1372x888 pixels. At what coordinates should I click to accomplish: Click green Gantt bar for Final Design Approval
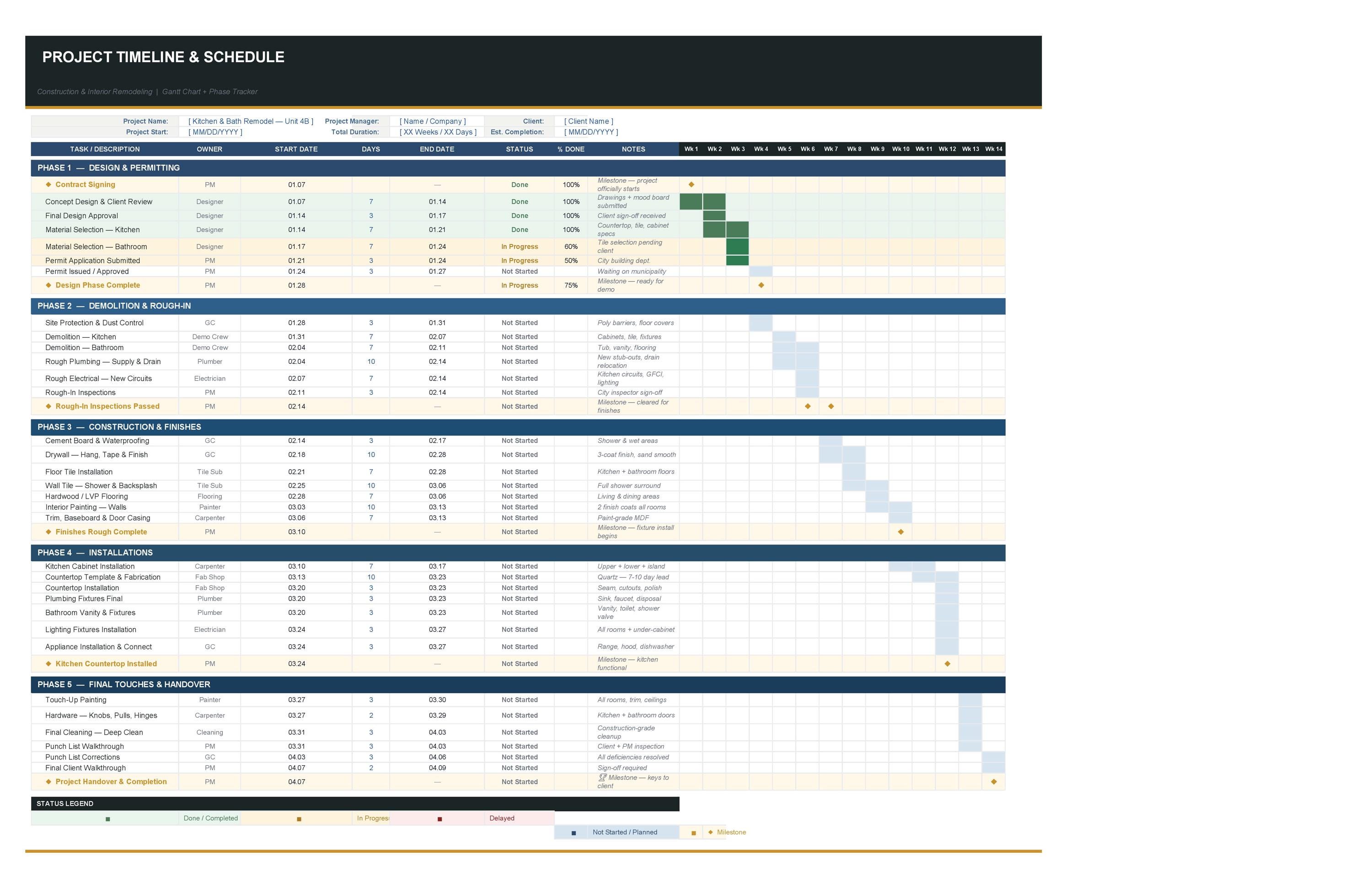coord(714,215)
